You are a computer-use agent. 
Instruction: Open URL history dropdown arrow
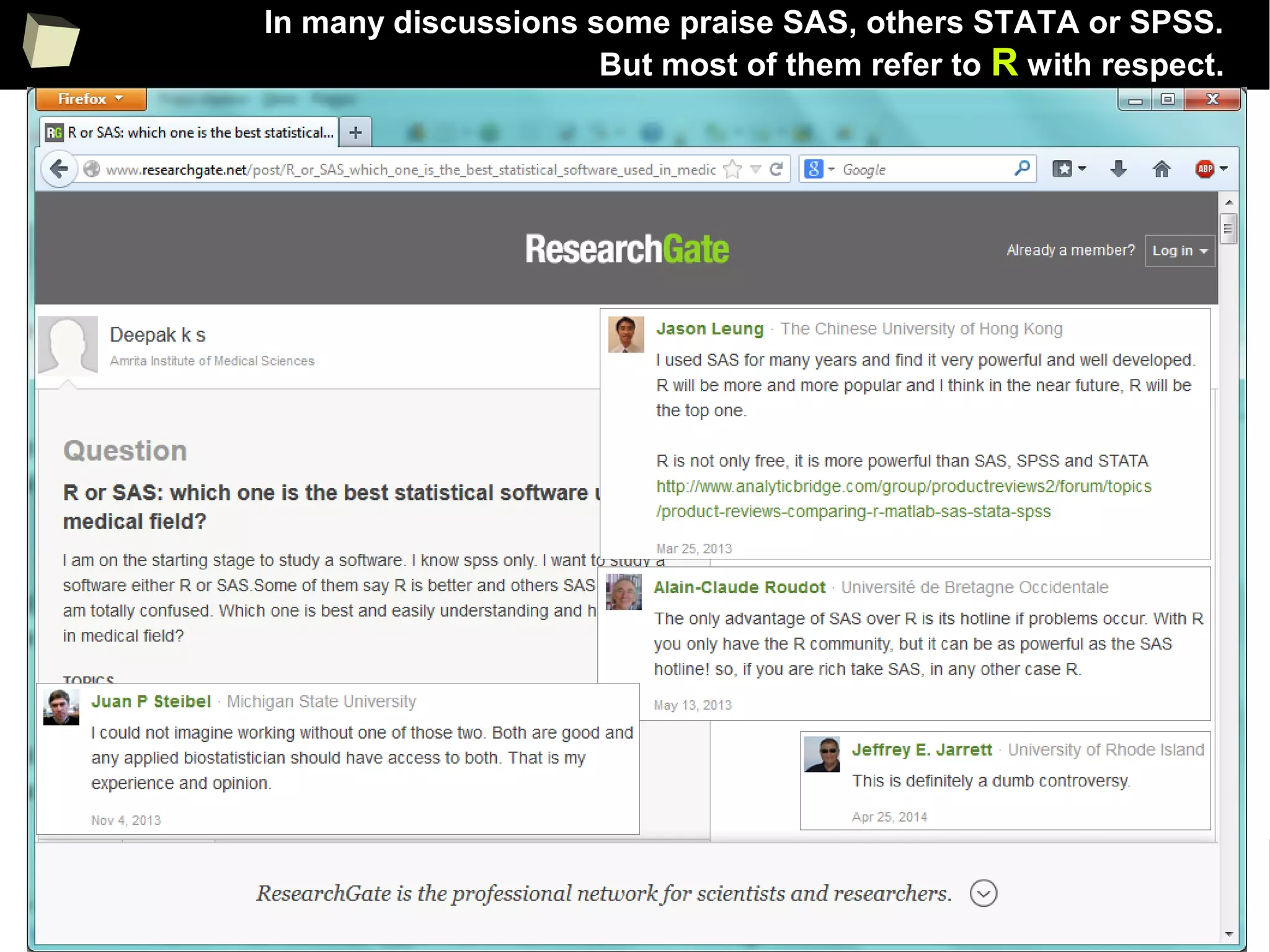[755, 169]
